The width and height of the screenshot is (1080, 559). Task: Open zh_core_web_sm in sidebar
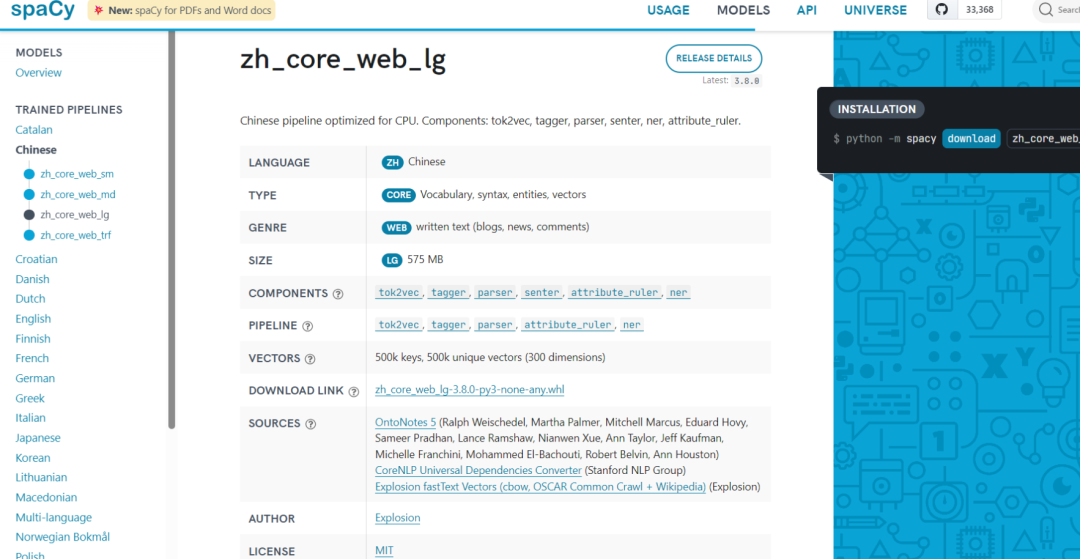click(x=77, y=174)
